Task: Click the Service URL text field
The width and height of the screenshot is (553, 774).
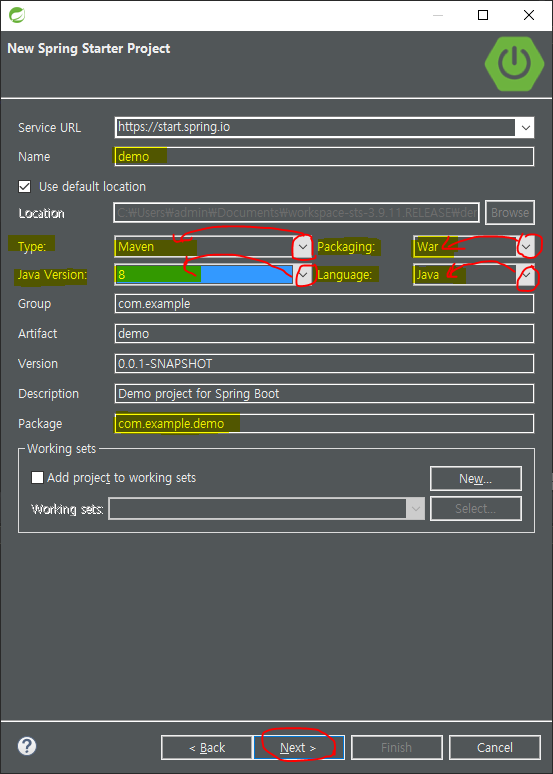Action: point(315,127)
